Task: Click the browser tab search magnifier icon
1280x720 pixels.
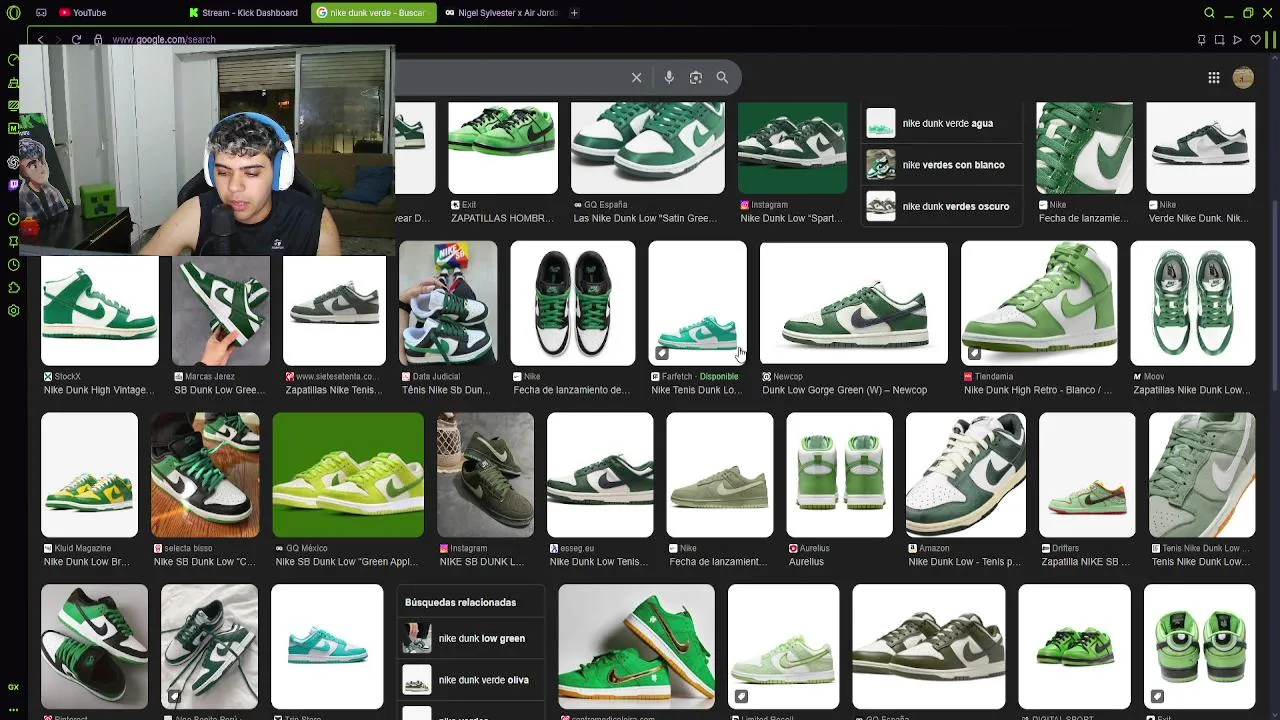Action: tap(1209, 13)
